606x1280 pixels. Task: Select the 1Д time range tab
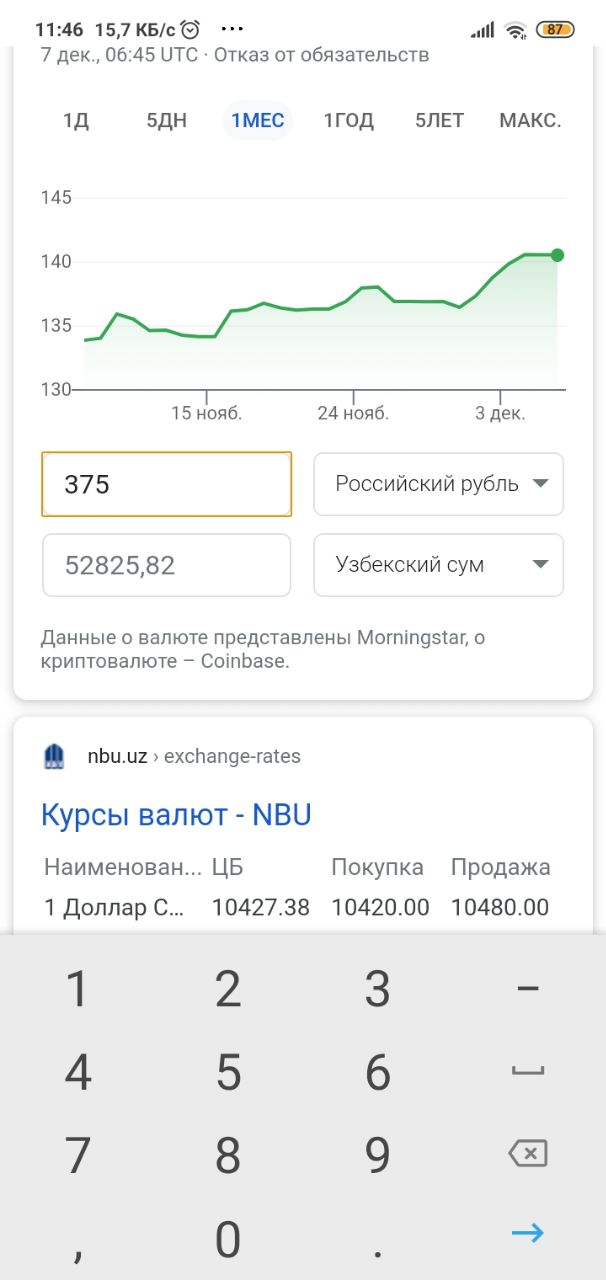pos(76,121)
